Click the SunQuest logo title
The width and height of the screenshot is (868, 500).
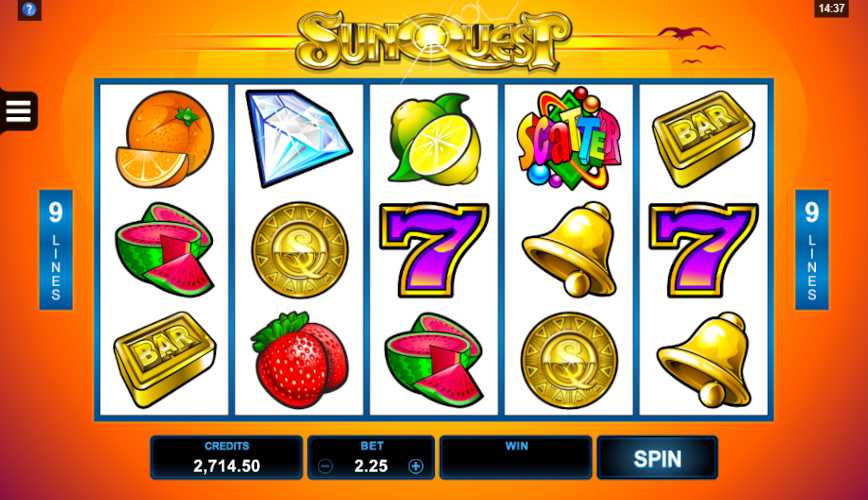coord(433,42)
